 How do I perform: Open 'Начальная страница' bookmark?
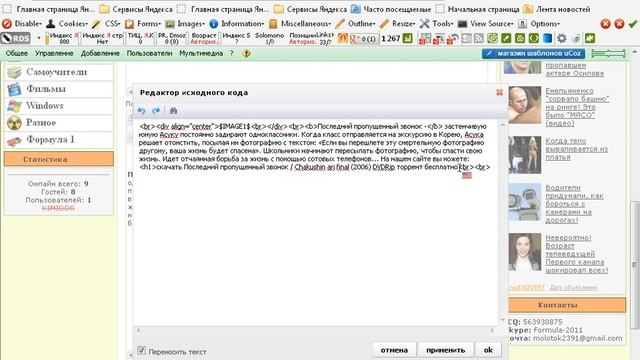[478, 9]
